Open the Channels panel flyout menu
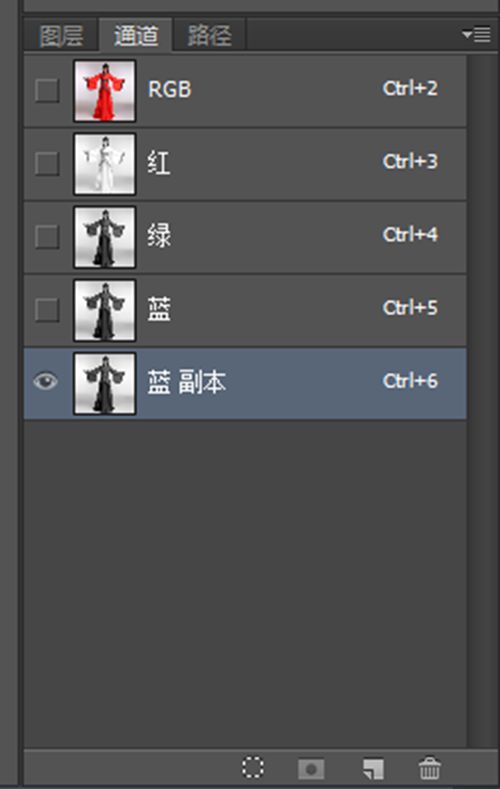This screenshot has width=500, height=789. (x=476, y=34)
